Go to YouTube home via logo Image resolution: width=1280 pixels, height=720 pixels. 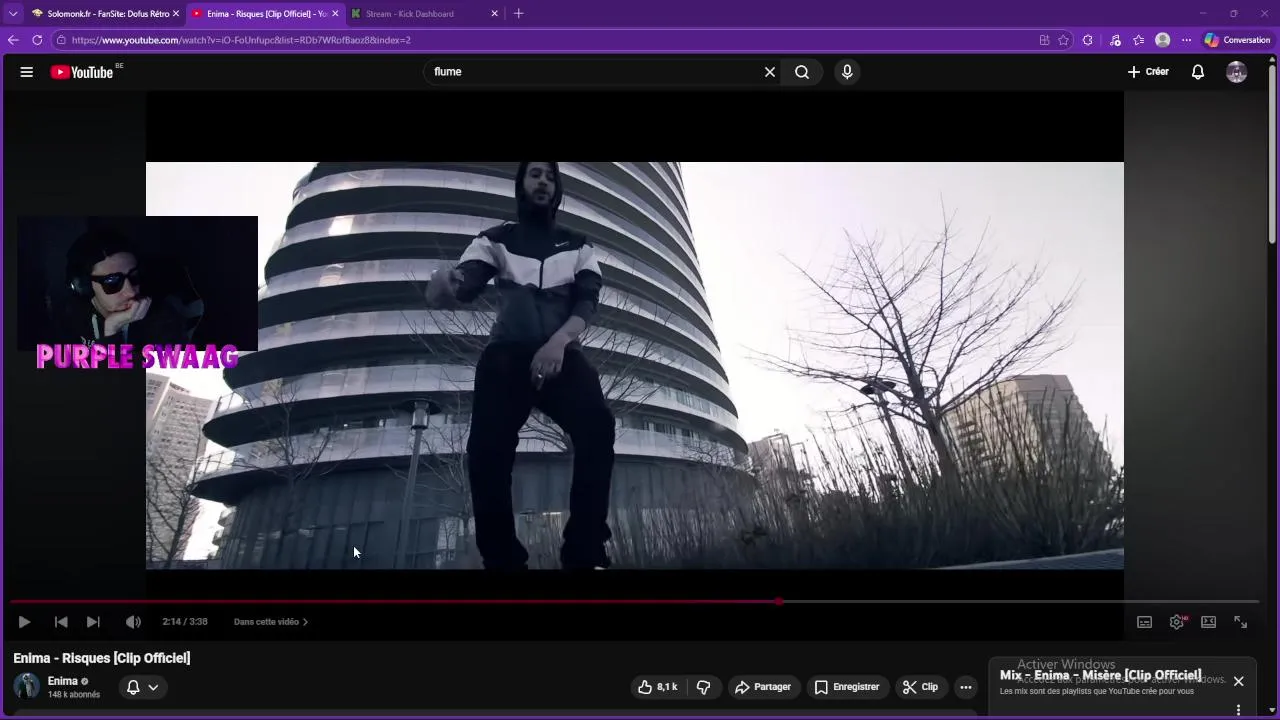click(x=82, y=72)
